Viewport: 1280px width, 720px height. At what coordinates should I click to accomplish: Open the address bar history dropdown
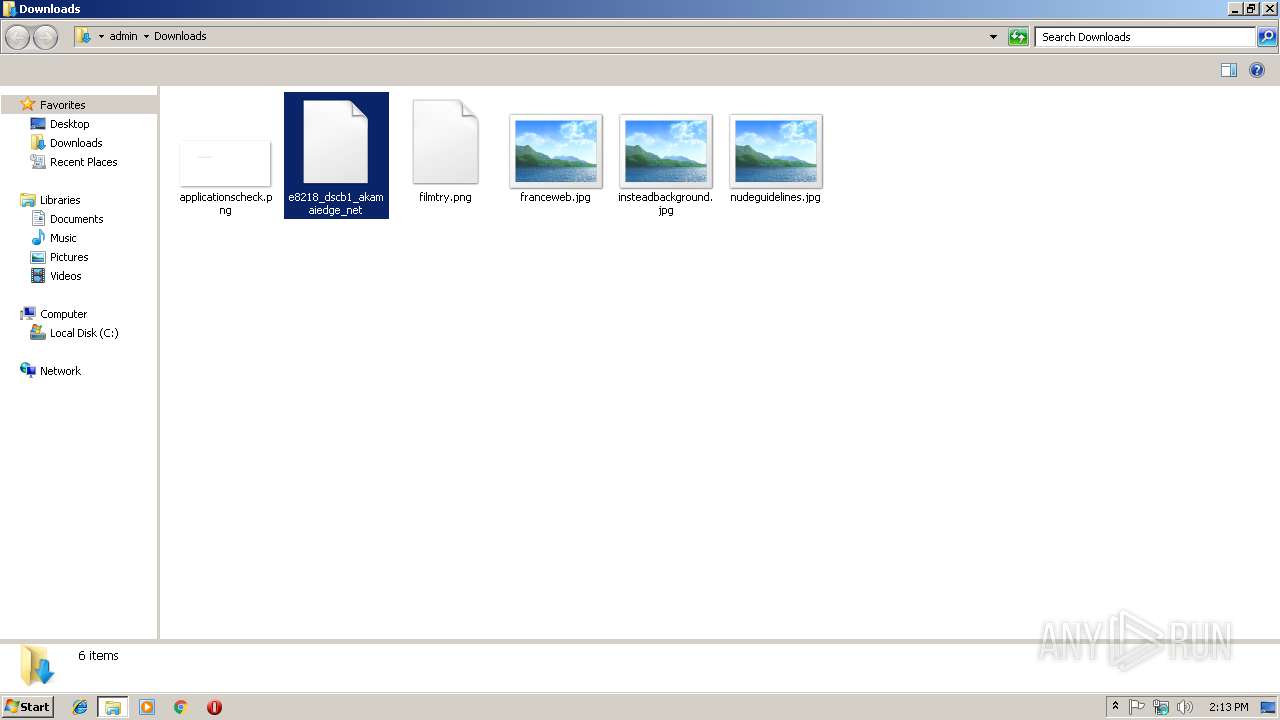(x=993, y=36)
